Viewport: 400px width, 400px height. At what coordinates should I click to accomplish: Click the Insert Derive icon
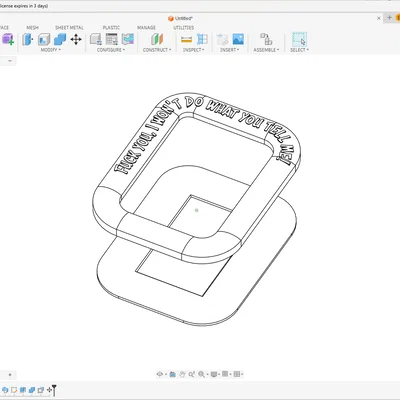pyautogui.click(x=222, y=39)
